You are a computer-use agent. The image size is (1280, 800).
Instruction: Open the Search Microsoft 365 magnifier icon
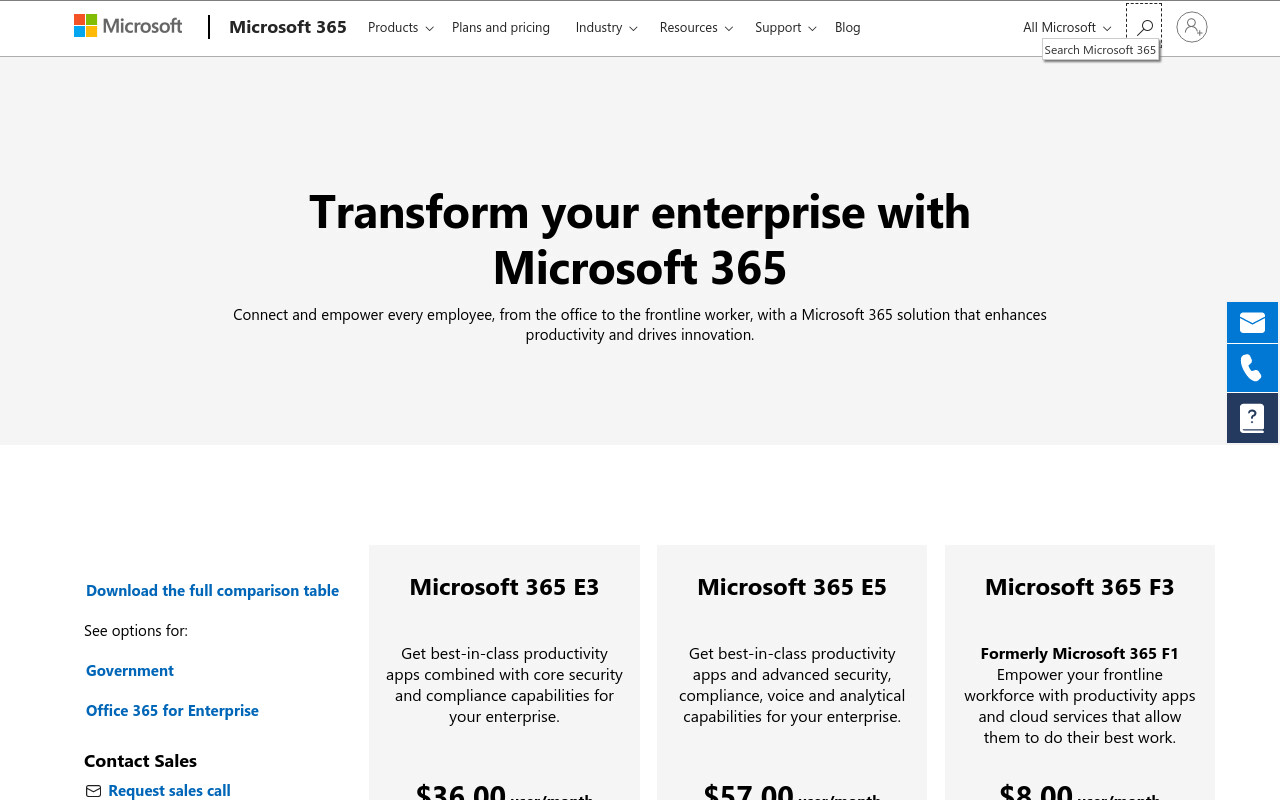pos(1144,27)
